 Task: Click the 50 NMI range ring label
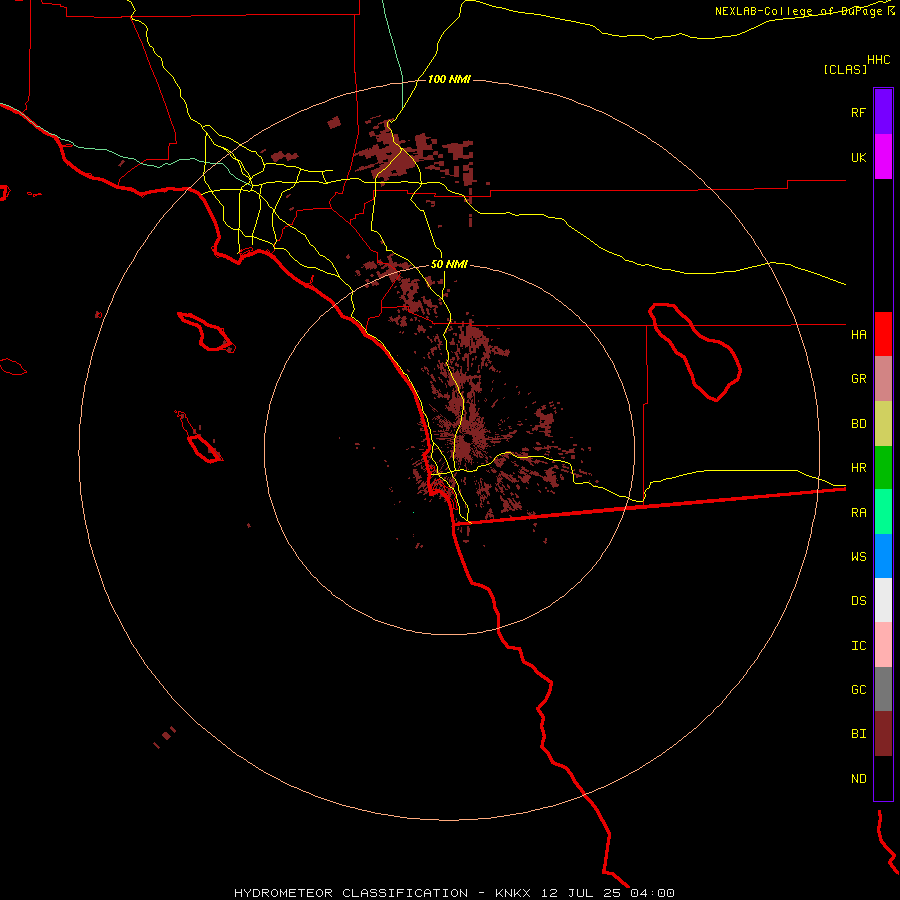[x=449, y=264]
